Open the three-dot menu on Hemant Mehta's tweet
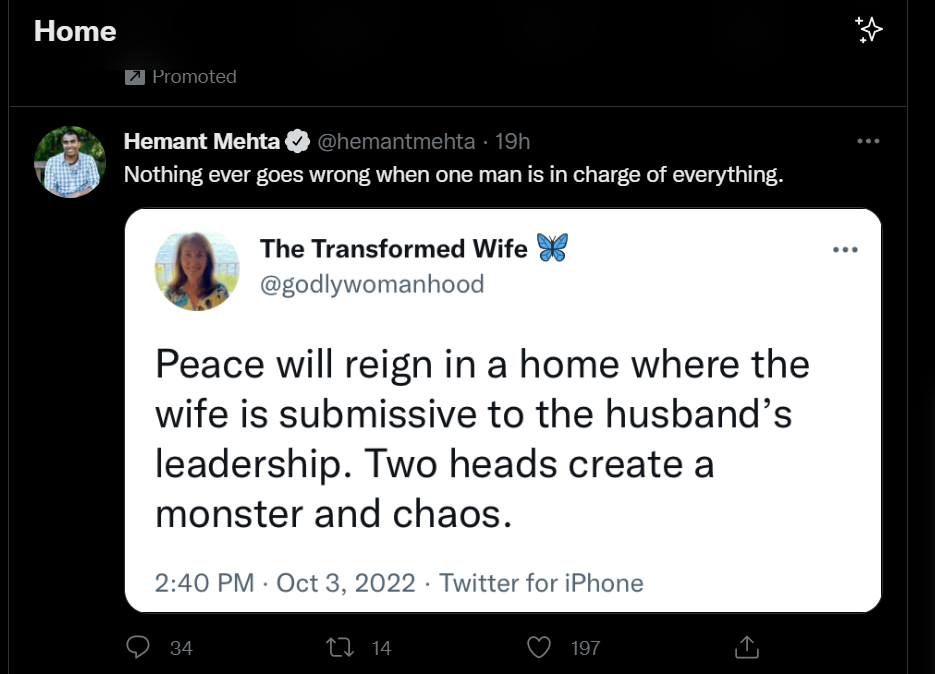 tap(868, 141)
